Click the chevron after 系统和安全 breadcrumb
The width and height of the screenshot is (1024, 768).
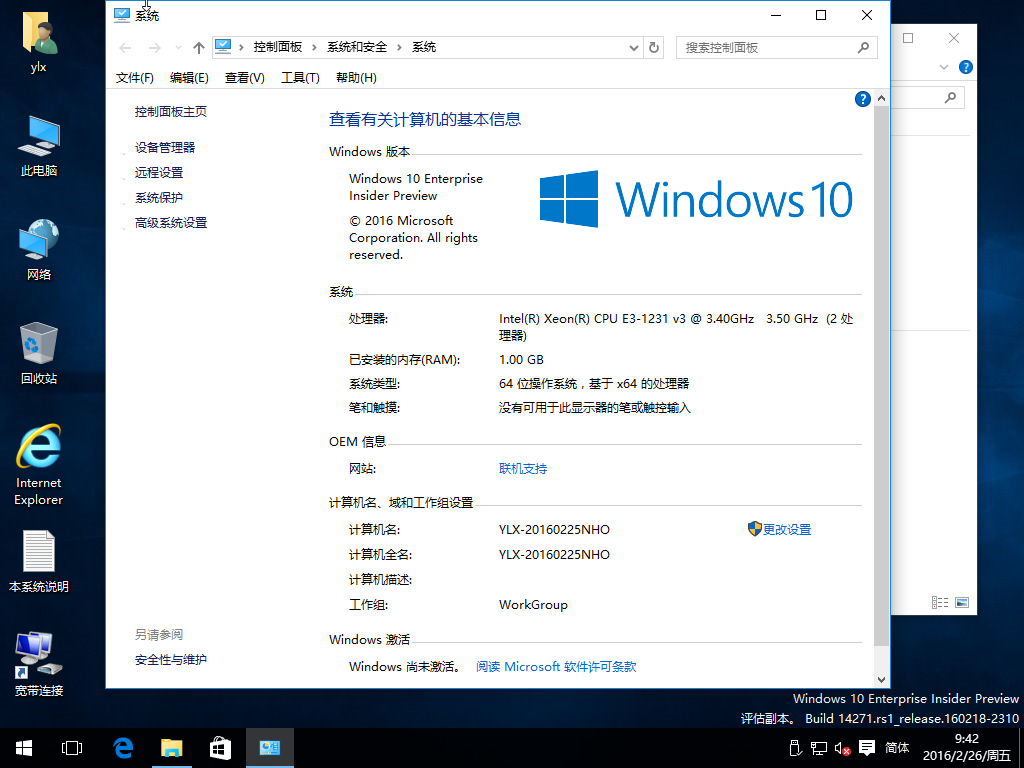(x=399, y=47)
